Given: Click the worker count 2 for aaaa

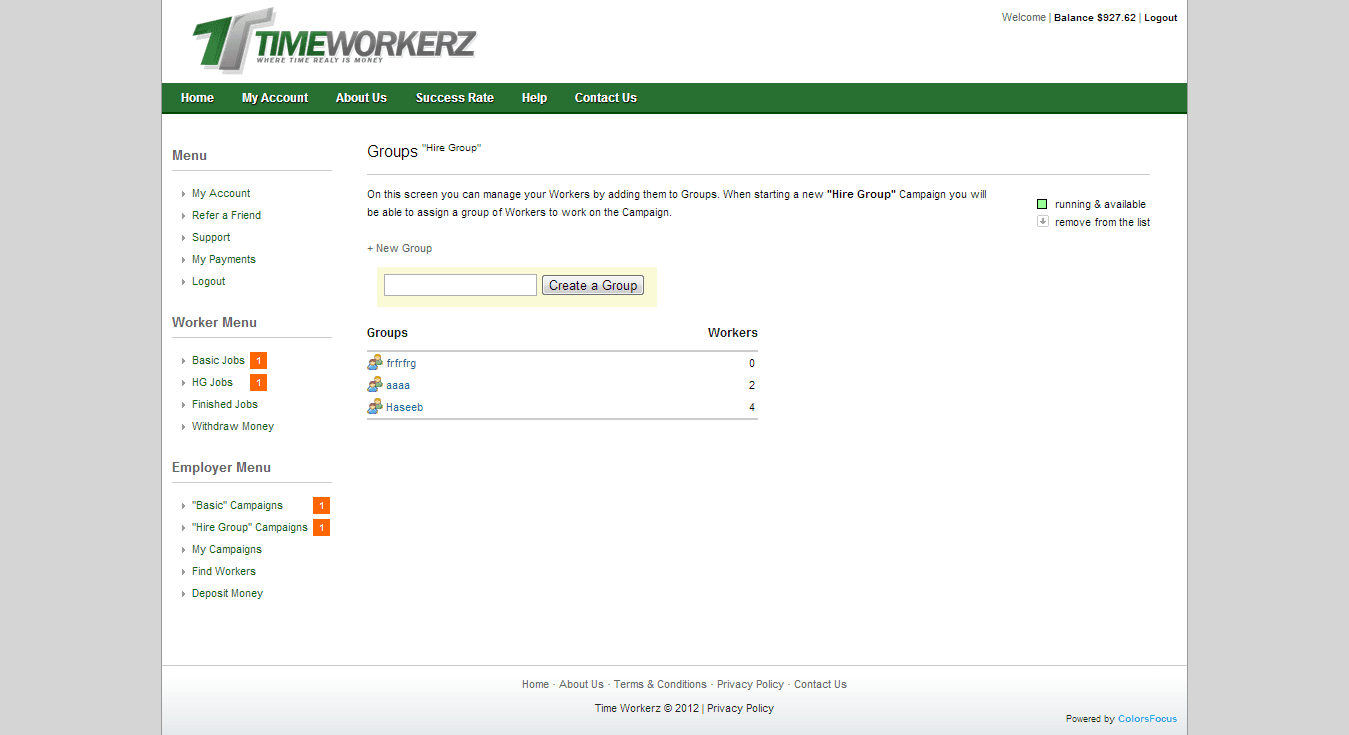Looking at the screenshot, I should tap(752, 385).
